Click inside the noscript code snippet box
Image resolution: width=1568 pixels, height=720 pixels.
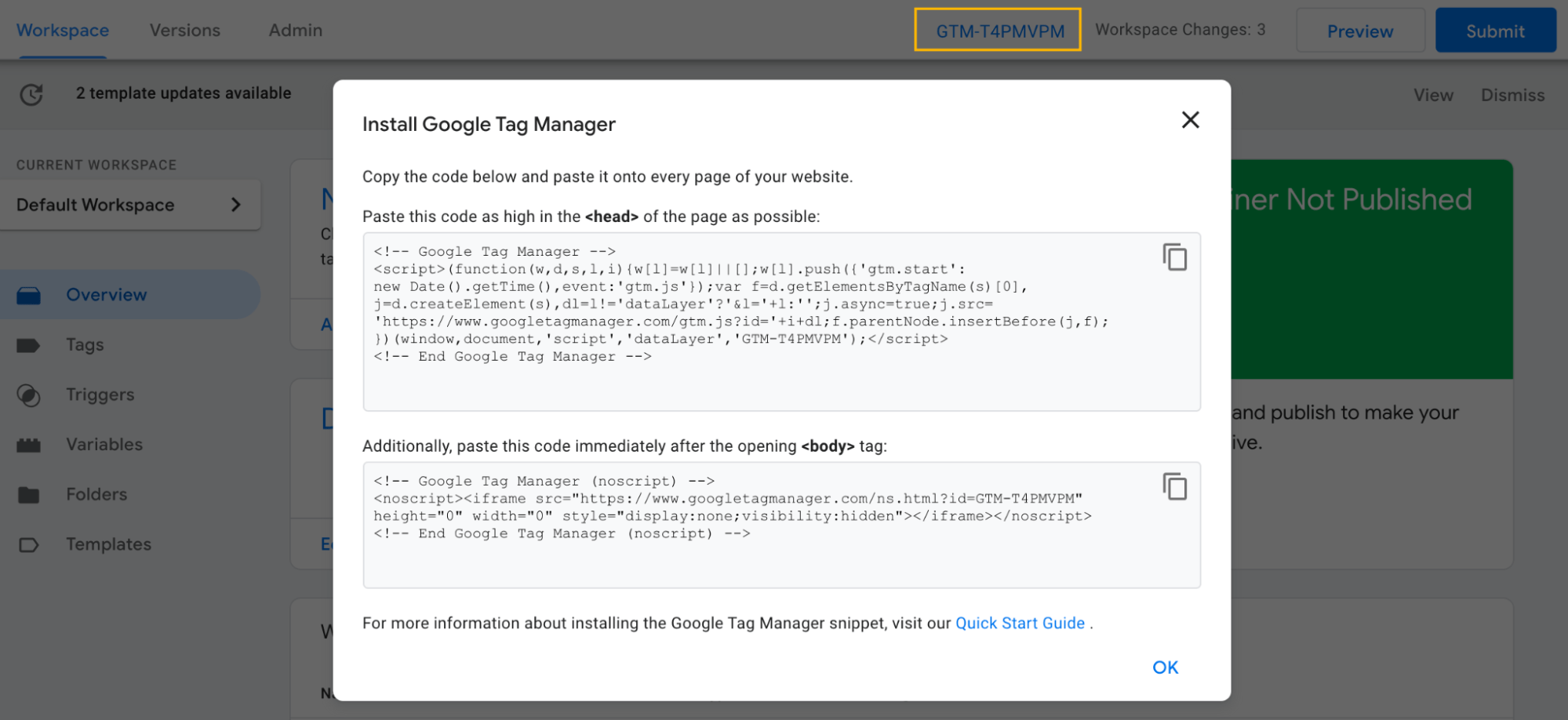point(781,525)
